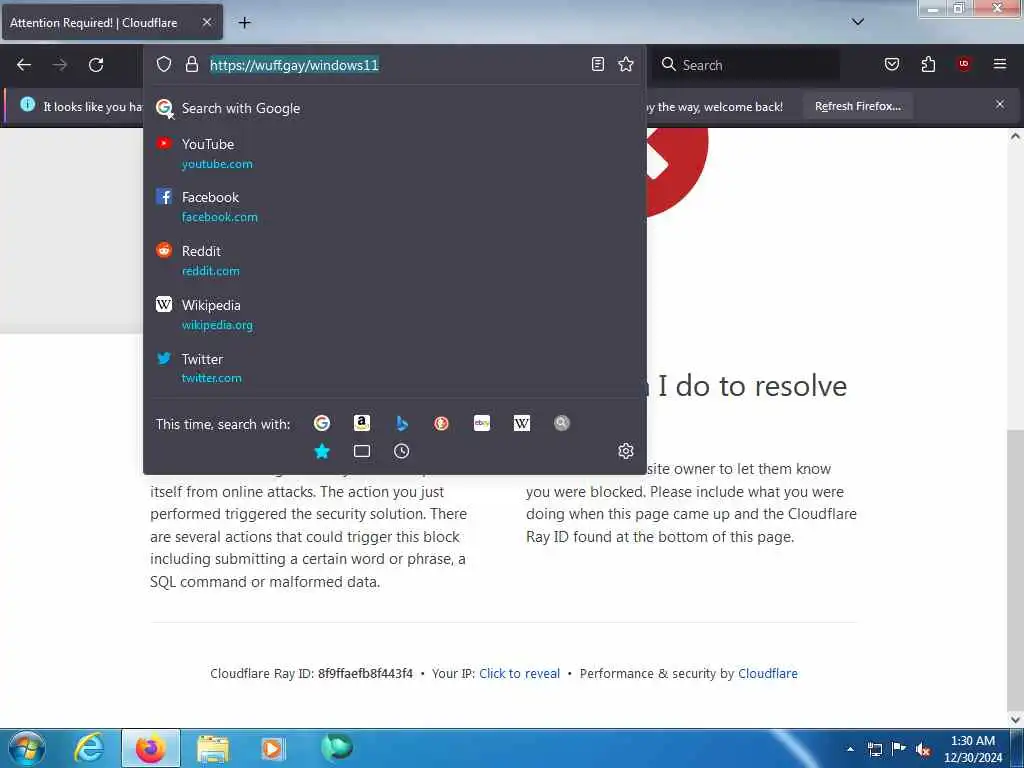Image resolution: width=1024 pixels, height=768 pixels.
Task: Open Action Center flag icon
Action: [x=899, y=749]
